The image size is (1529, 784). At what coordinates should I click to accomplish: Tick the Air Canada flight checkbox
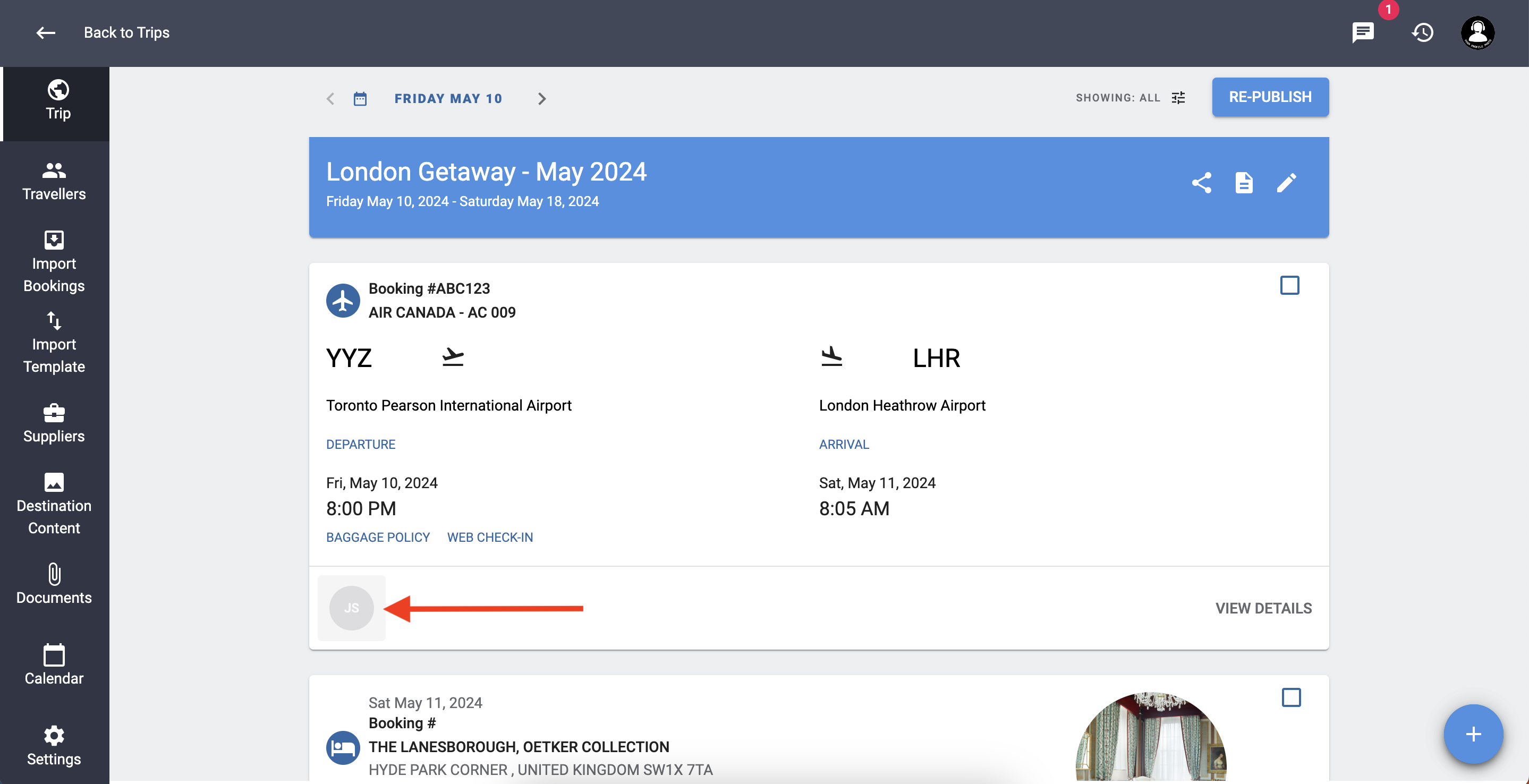tap(1289, 285)
